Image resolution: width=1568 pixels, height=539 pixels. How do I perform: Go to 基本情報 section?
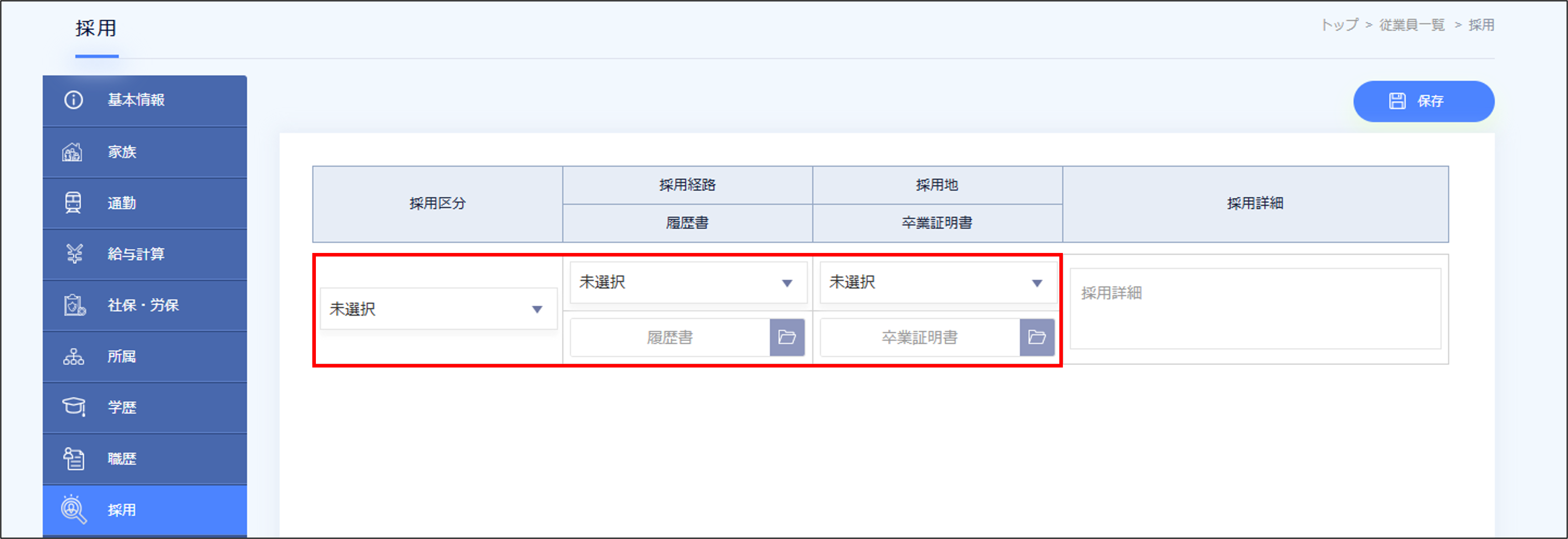[x=145, y=100]
